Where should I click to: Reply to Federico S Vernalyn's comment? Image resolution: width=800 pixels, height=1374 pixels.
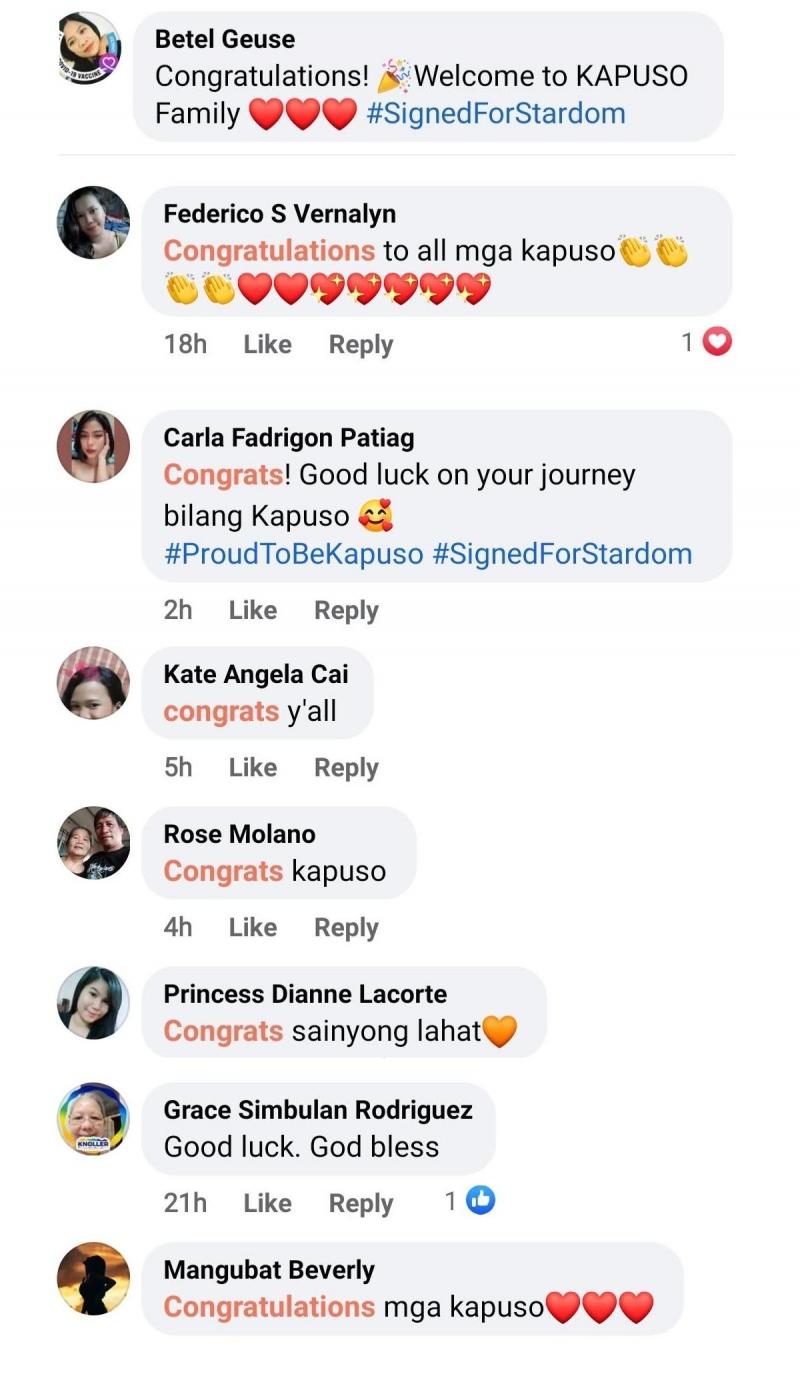coord(361,344)
